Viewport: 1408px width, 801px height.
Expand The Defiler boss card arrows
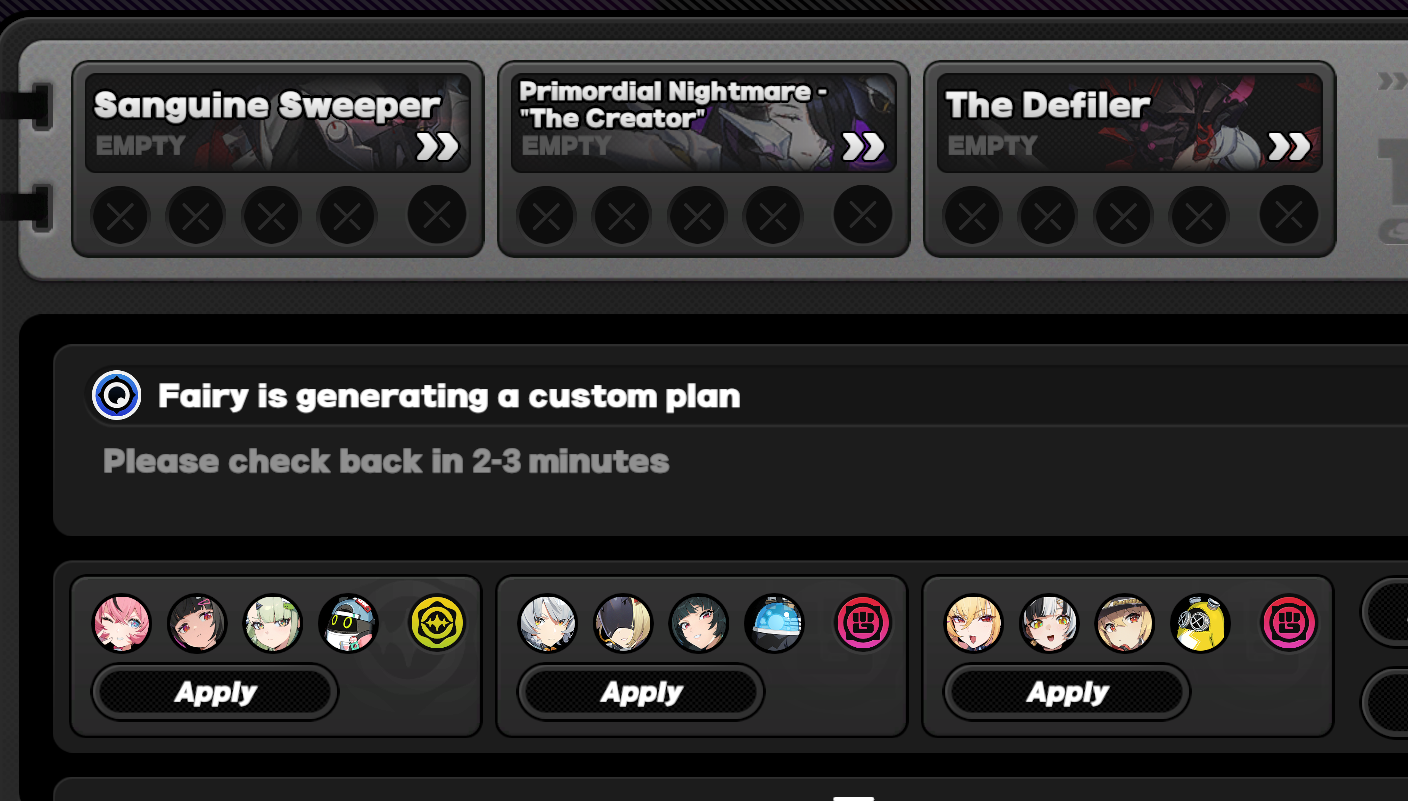(x=1289, y=147)
